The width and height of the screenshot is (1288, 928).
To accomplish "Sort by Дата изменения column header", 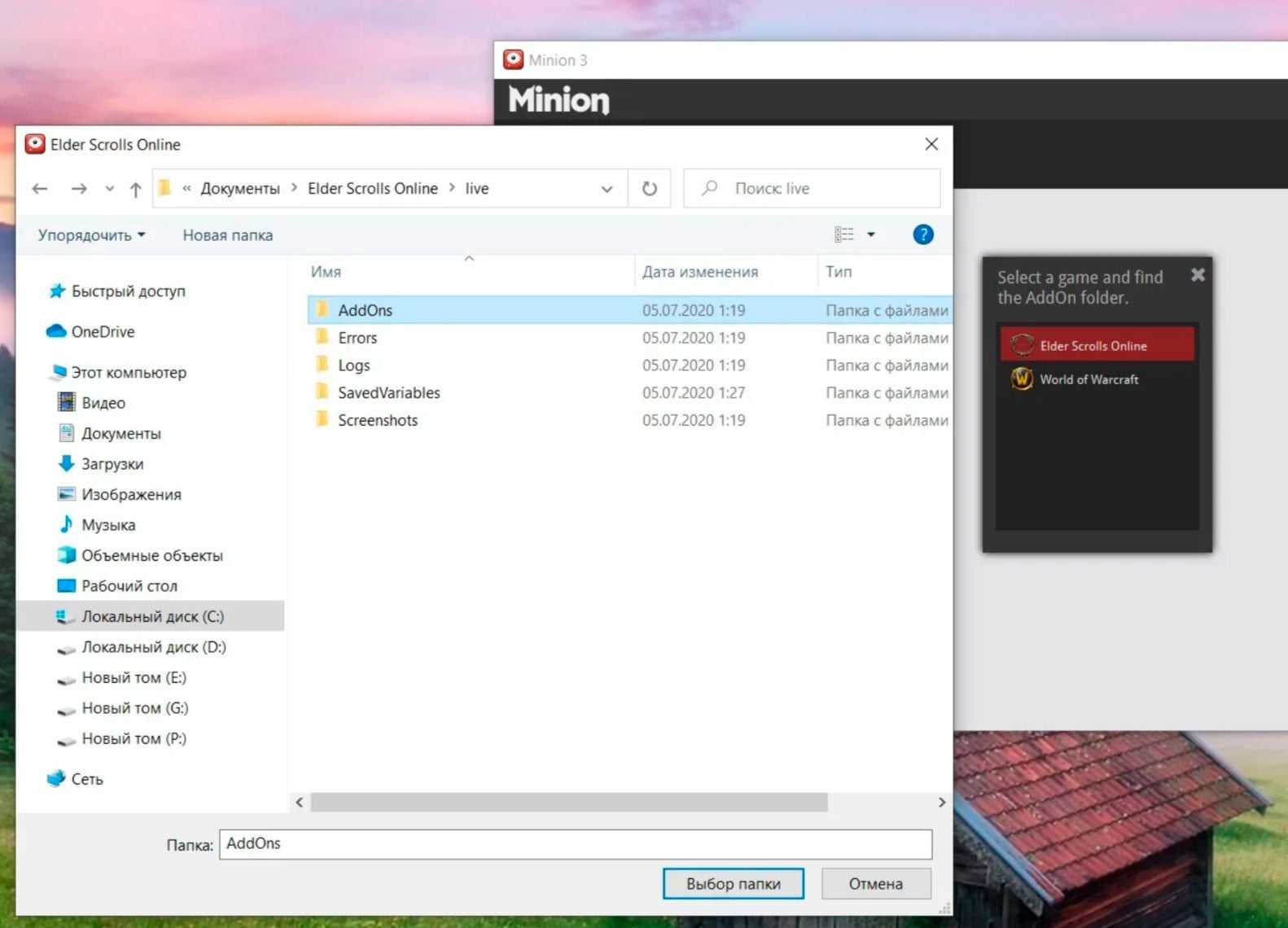I will tap(699, 272).
